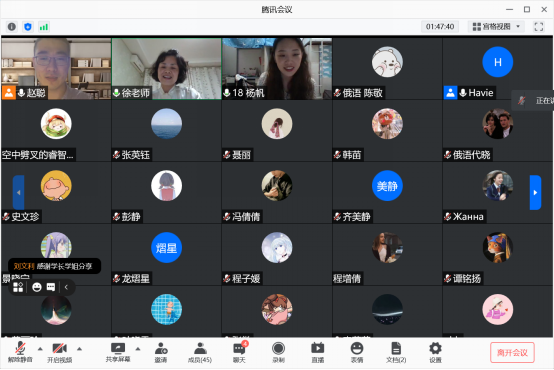Screen dimensions: 554x370
Task: Open the documents (2) panel
Action: 396,352
